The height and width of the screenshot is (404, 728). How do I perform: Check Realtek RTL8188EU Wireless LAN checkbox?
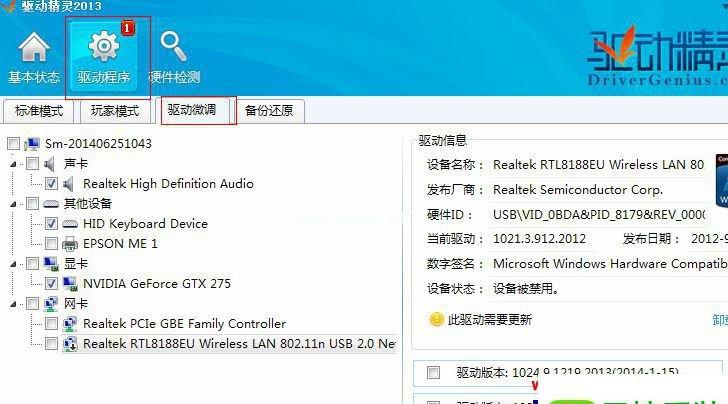pos(51,344)
